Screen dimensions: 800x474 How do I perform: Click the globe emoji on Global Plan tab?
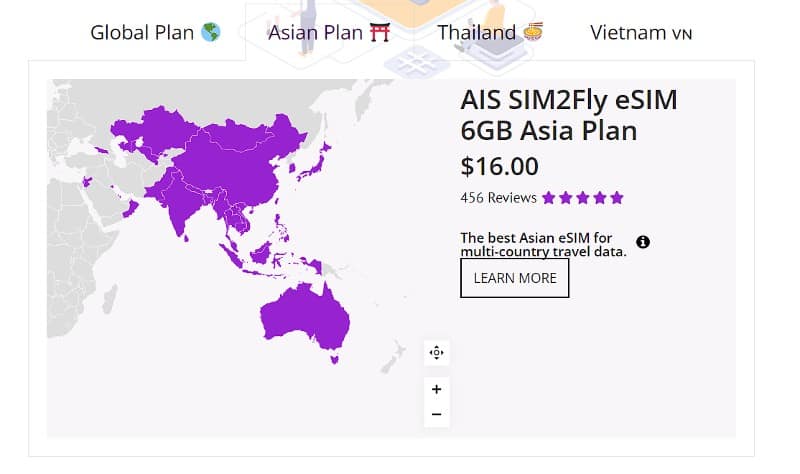click(x=210, y=32)
